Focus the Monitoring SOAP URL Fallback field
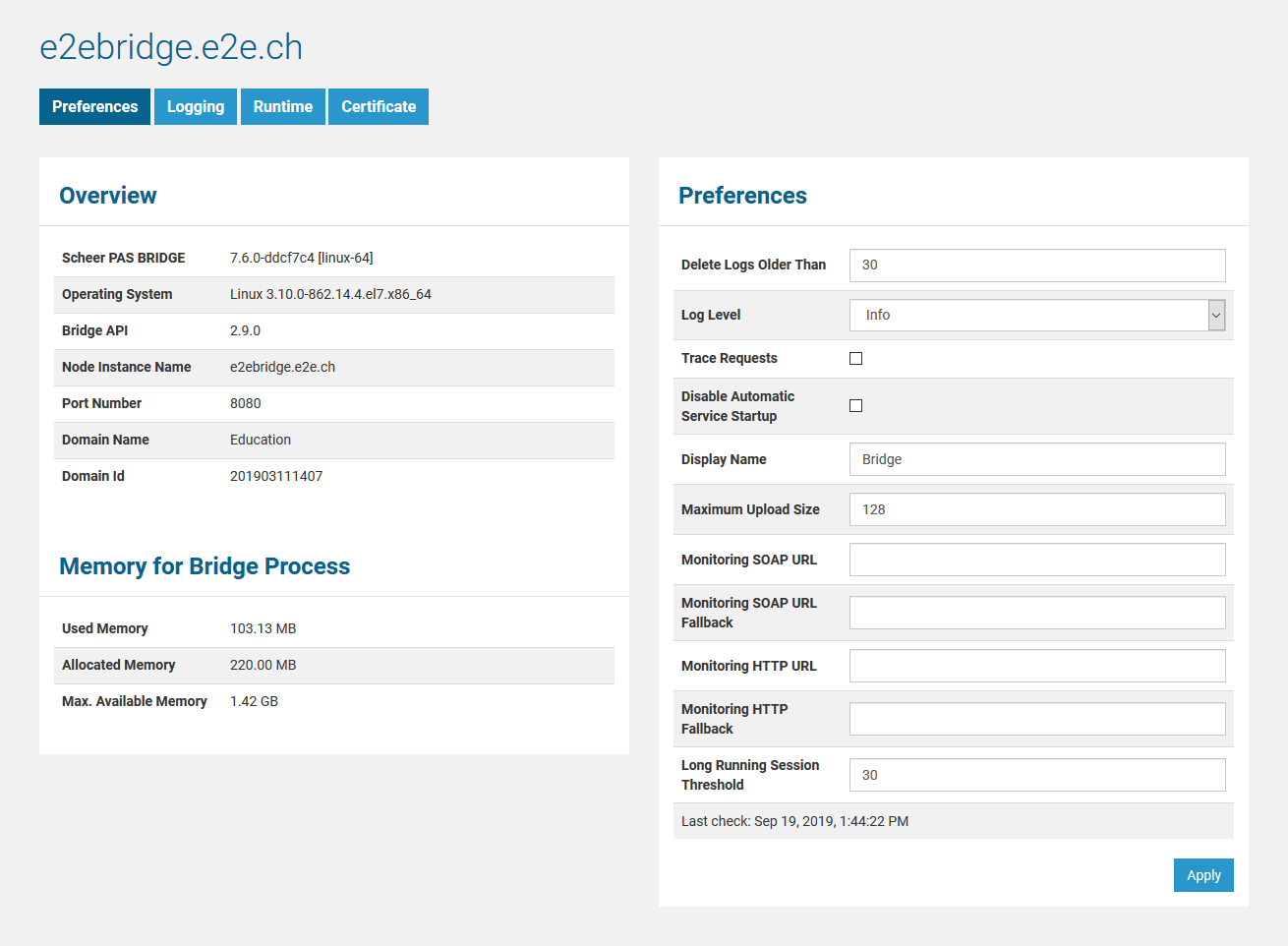This screenshot has width=1288, height=946. [x=1037, y=613]
